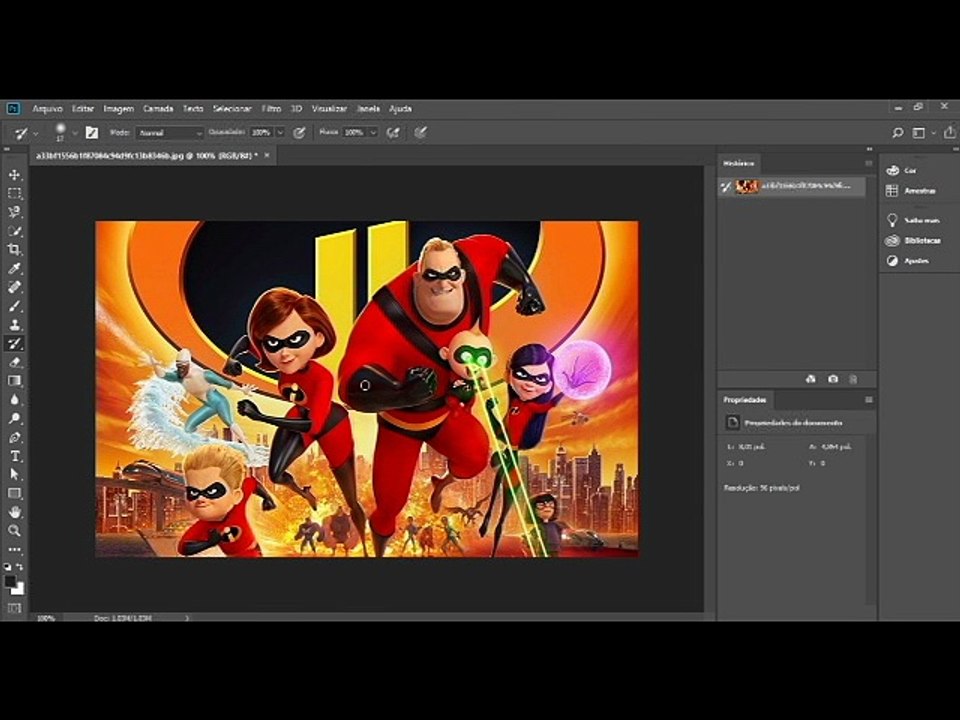Open the Janela menu

(x=368, y=108)
